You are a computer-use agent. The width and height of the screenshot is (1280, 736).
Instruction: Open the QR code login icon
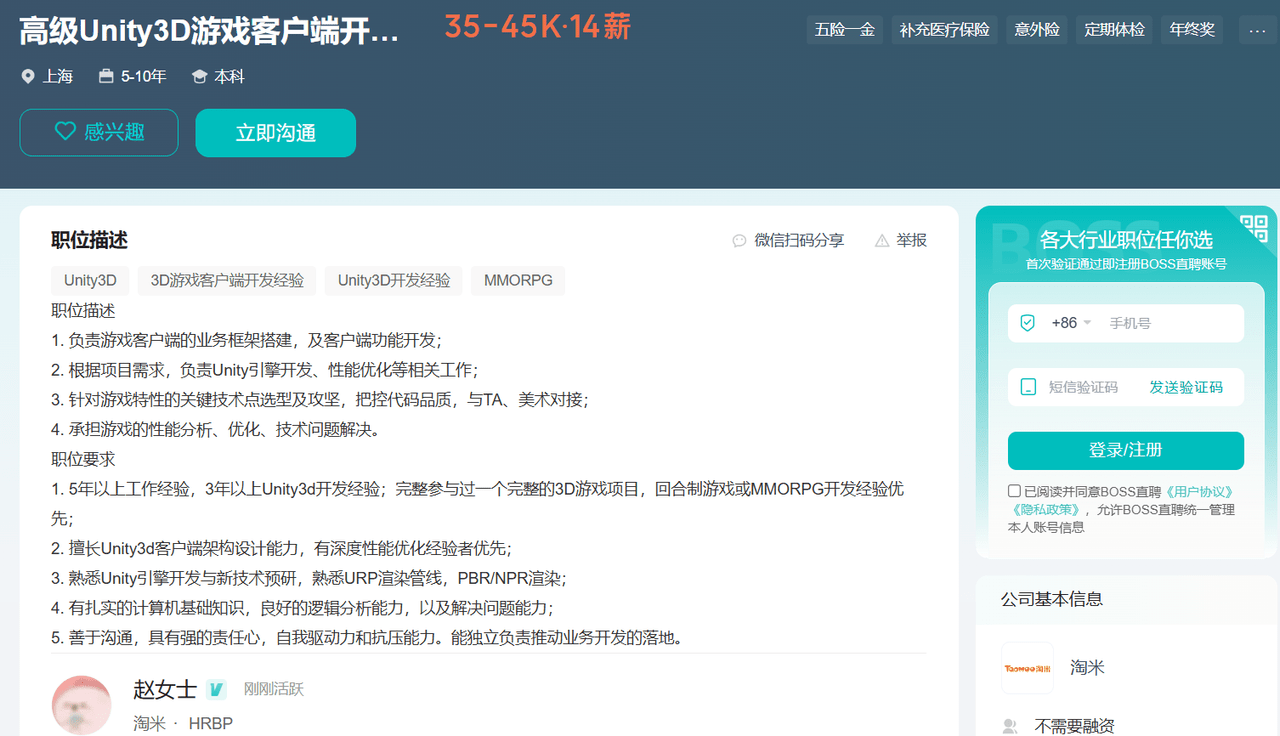click(x=1254, y=228)
